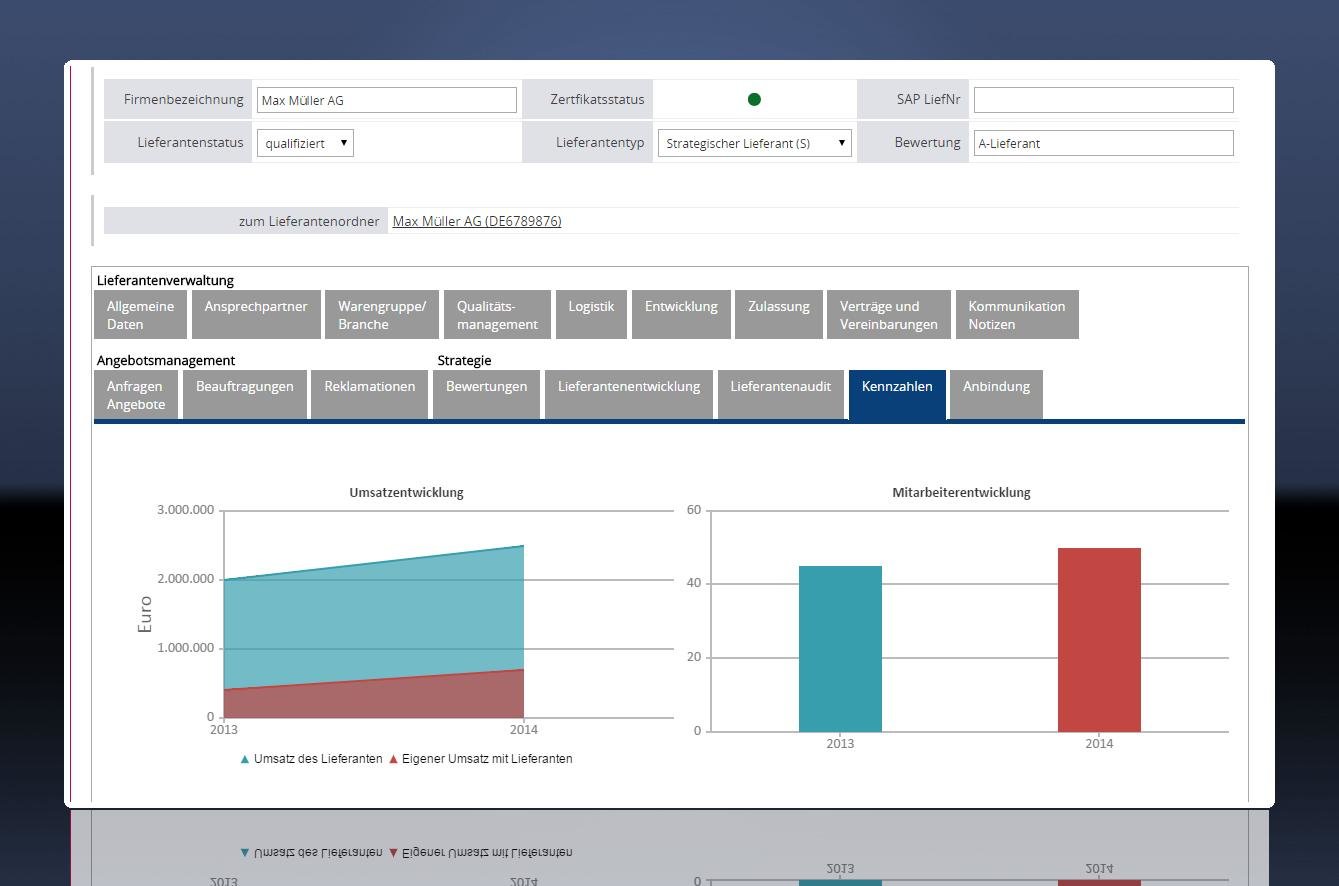Click the Lieferantenstatus label
Viewport: 1339px width, 886px height.
point(190,142)
